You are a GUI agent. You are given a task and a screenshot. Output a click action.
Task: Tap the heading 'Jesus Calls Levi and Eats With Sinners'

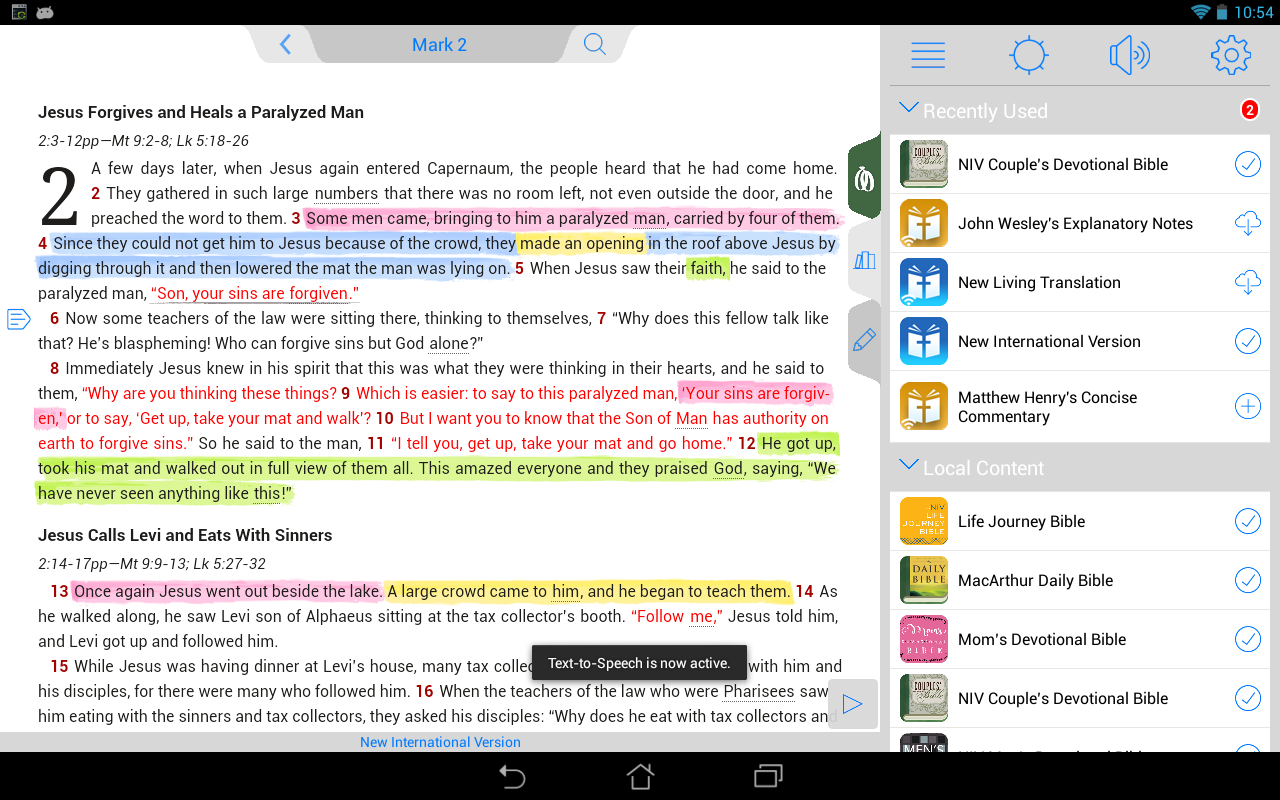tap(185, 535)
